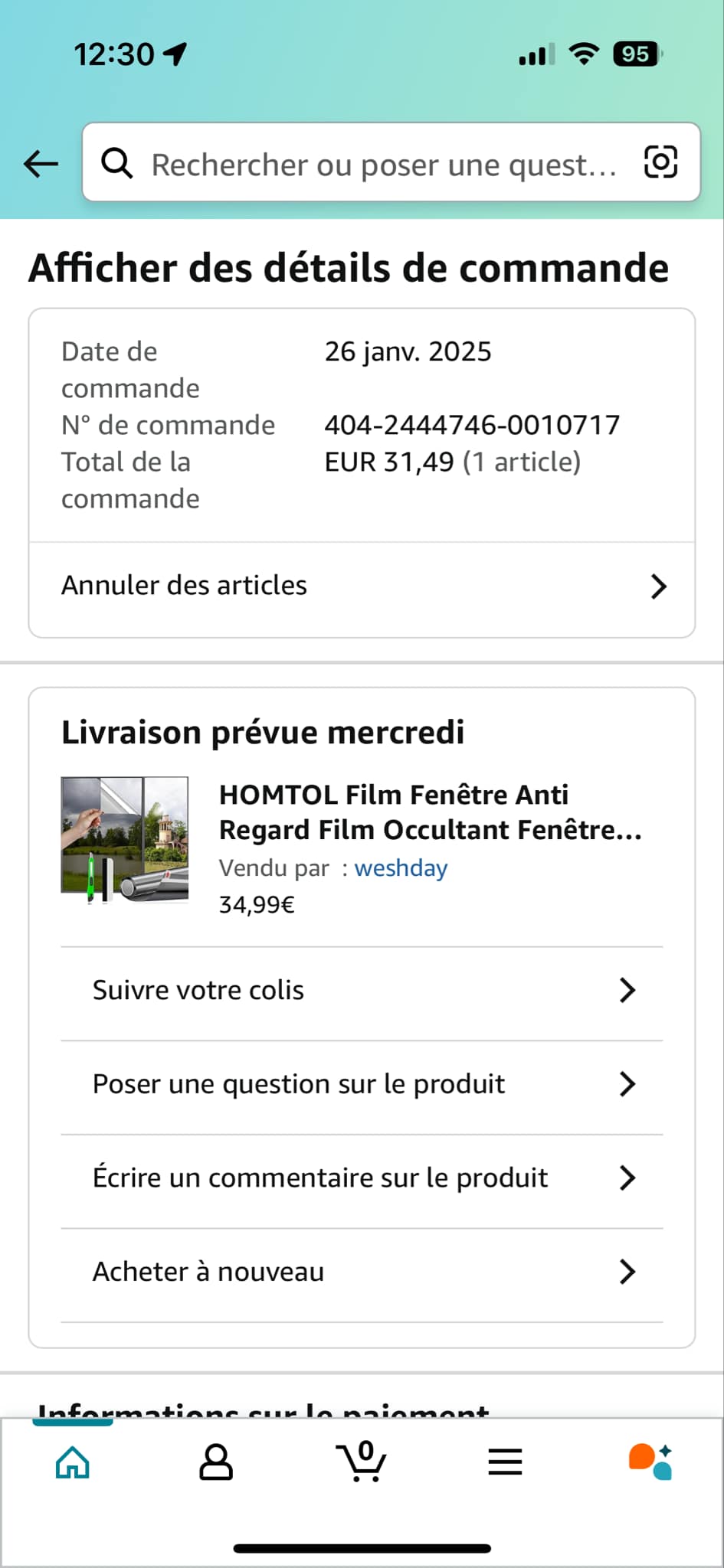Tap the battery level indicator

637,54
